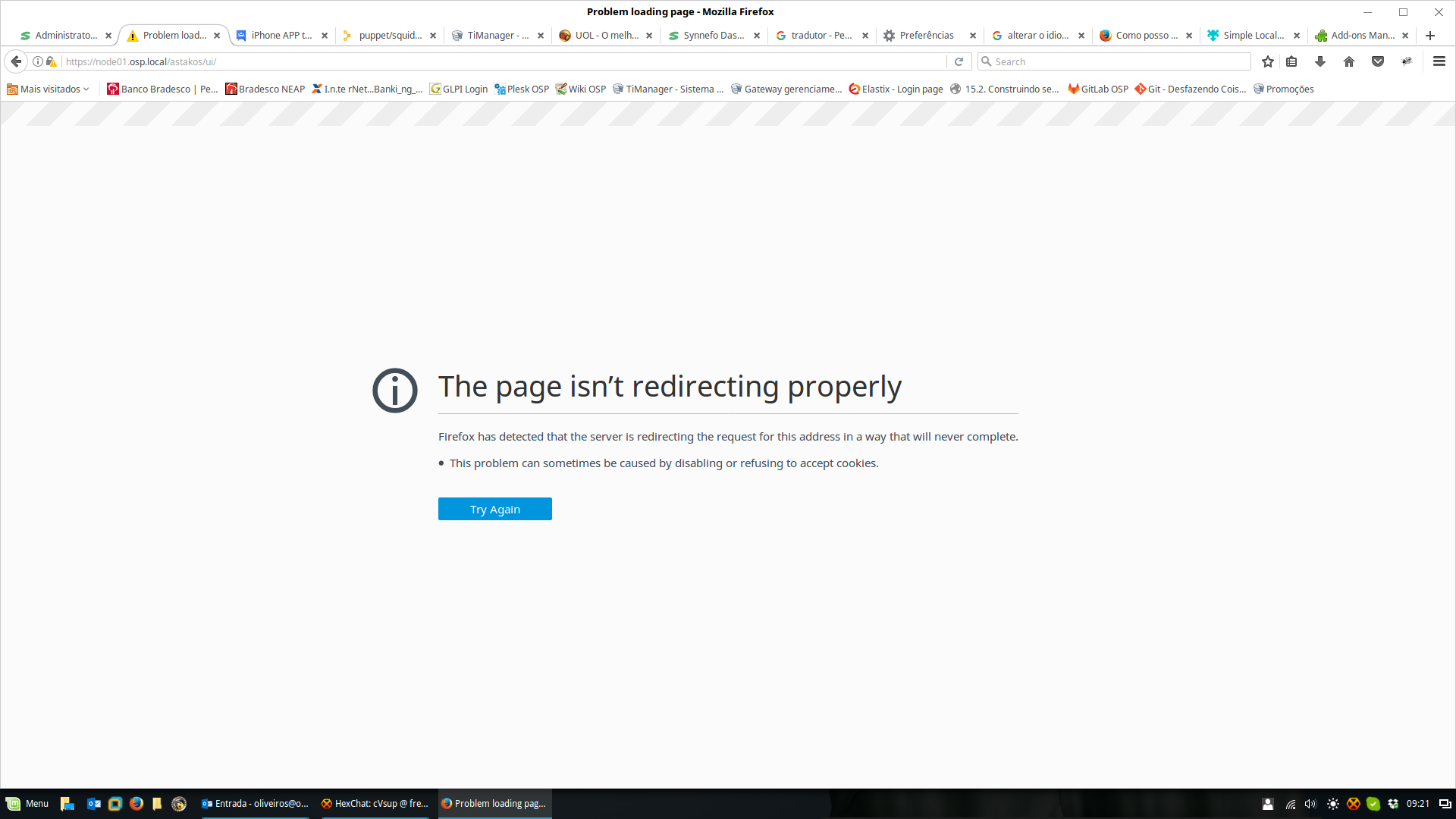Switch to Entrada mail window
The height and width of the screenshot is (819, 1456).
pyautogui.click(x=254, y=804)
